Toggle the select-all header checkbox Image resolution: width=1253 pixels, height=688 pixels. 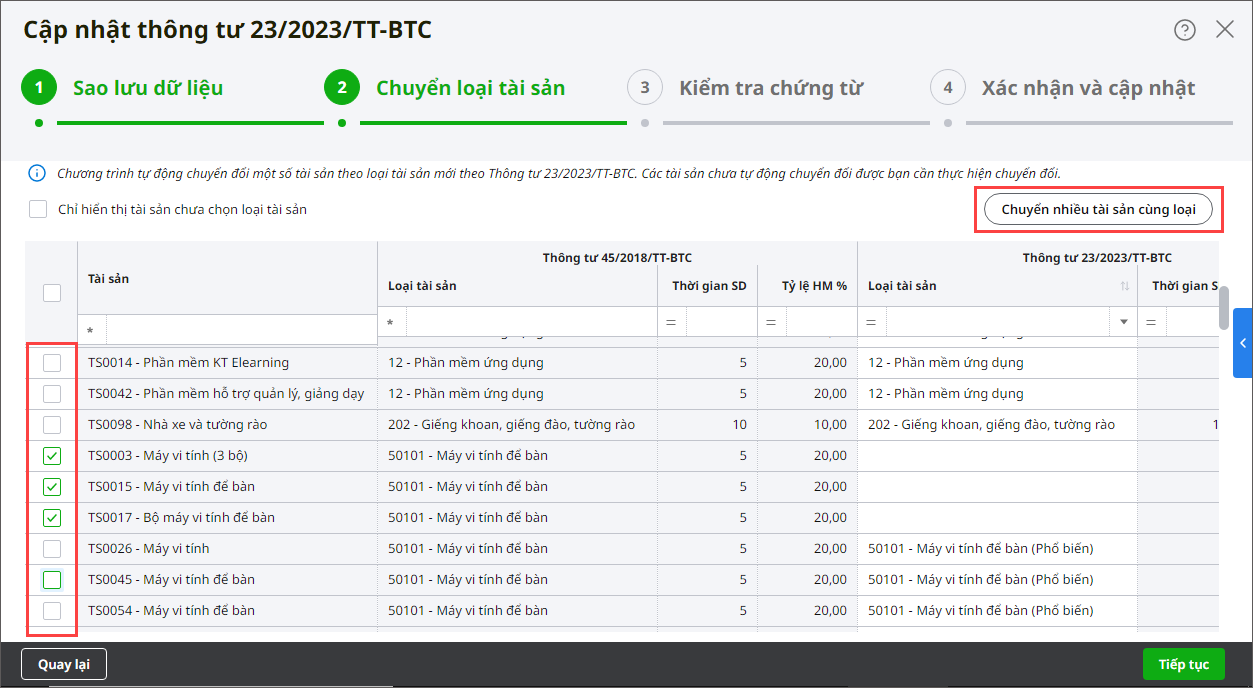coord(52,293)
